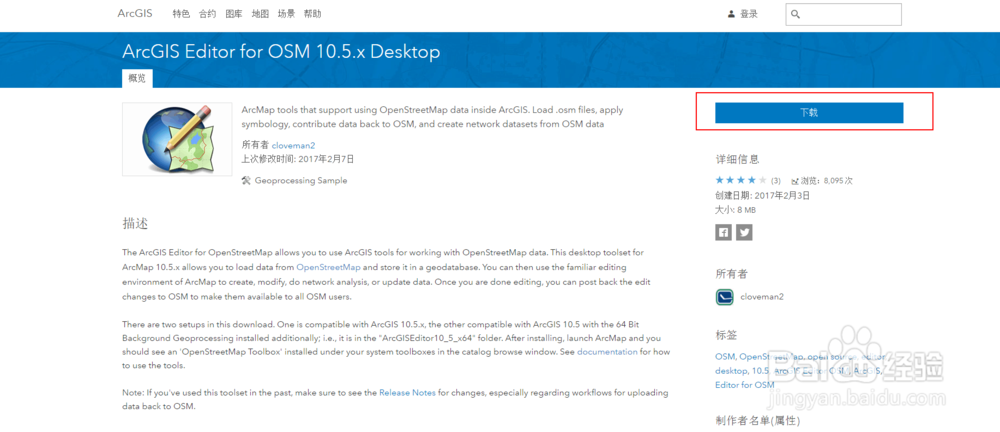Image resolution: width=1000 pixels, height=432 pixels.
Task: Click the 详细信息 heading
Action: [x=738, y=160]
